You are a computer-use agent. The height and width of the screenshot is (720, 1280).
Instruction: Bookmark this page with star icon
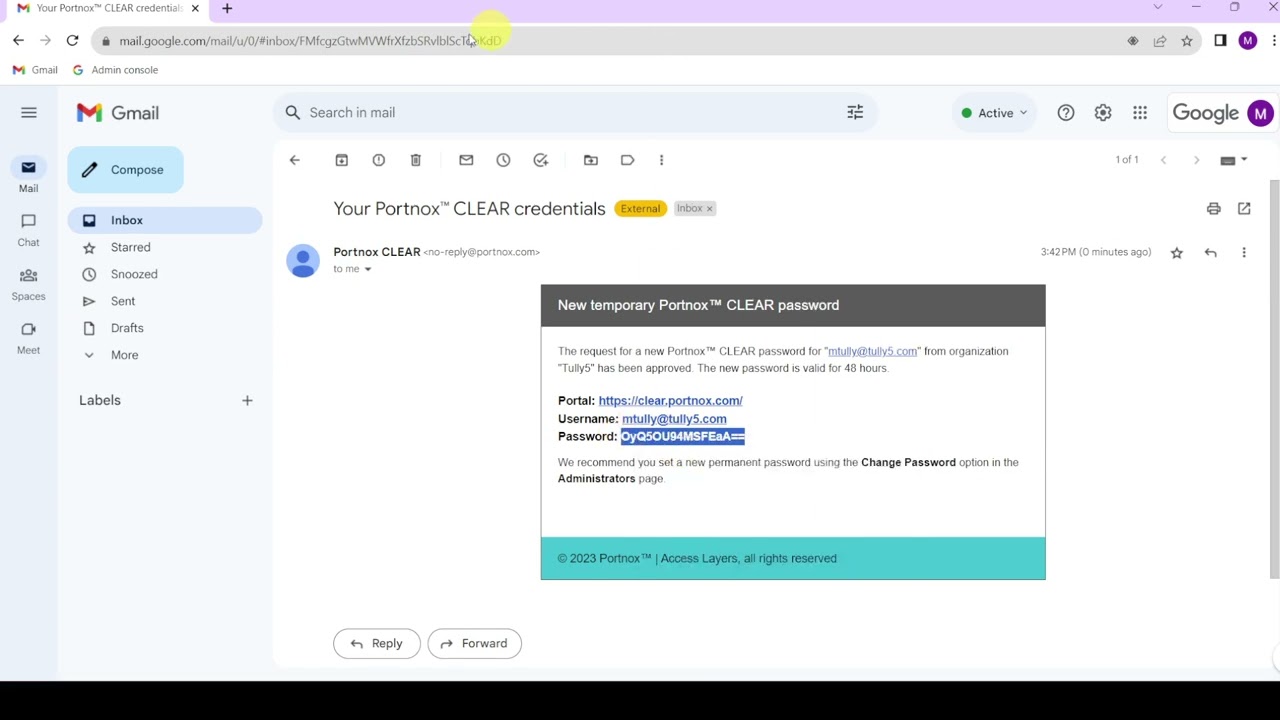point(1187,41)
